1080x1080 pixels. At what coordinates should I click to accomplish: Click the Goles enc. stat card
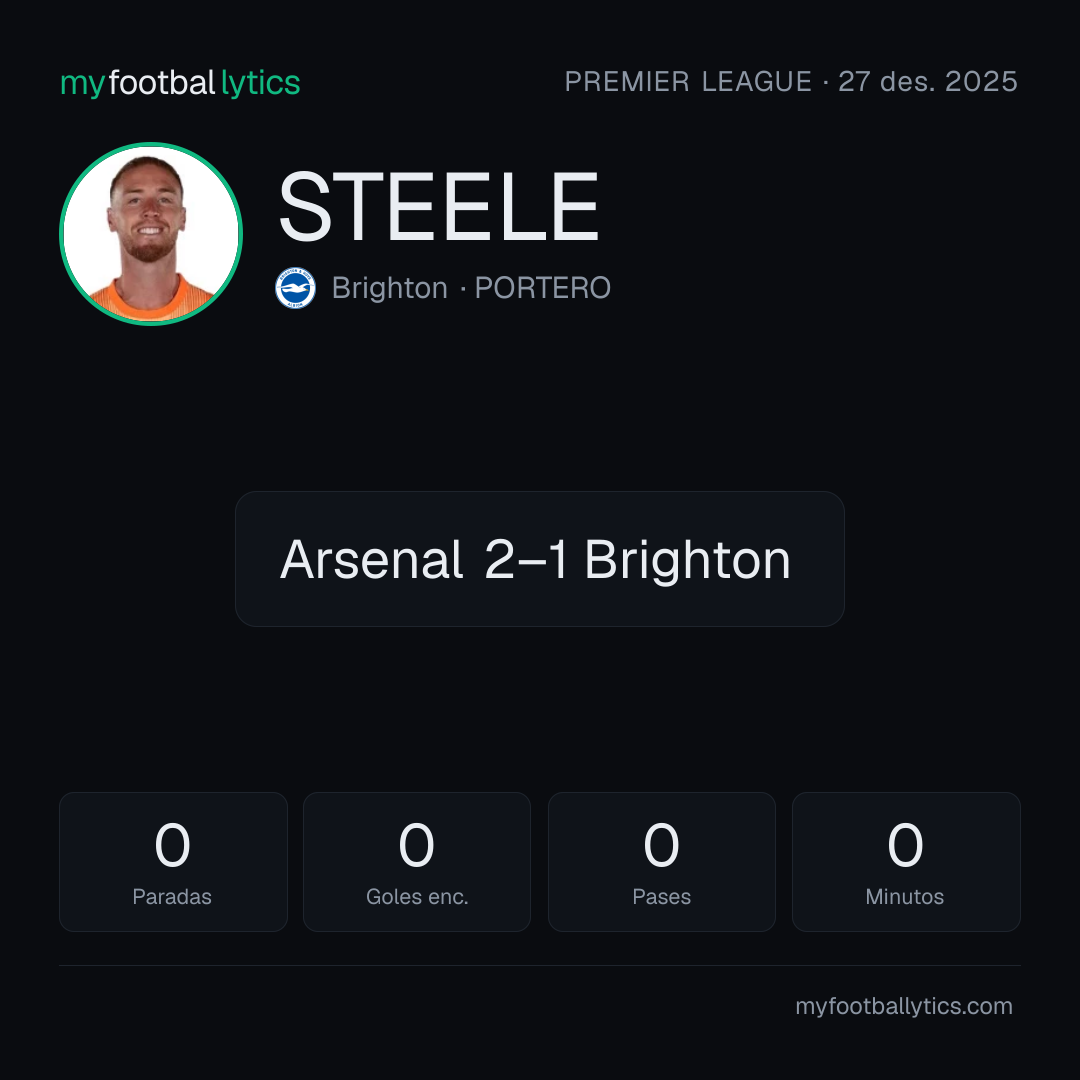[x=417, y=862]
